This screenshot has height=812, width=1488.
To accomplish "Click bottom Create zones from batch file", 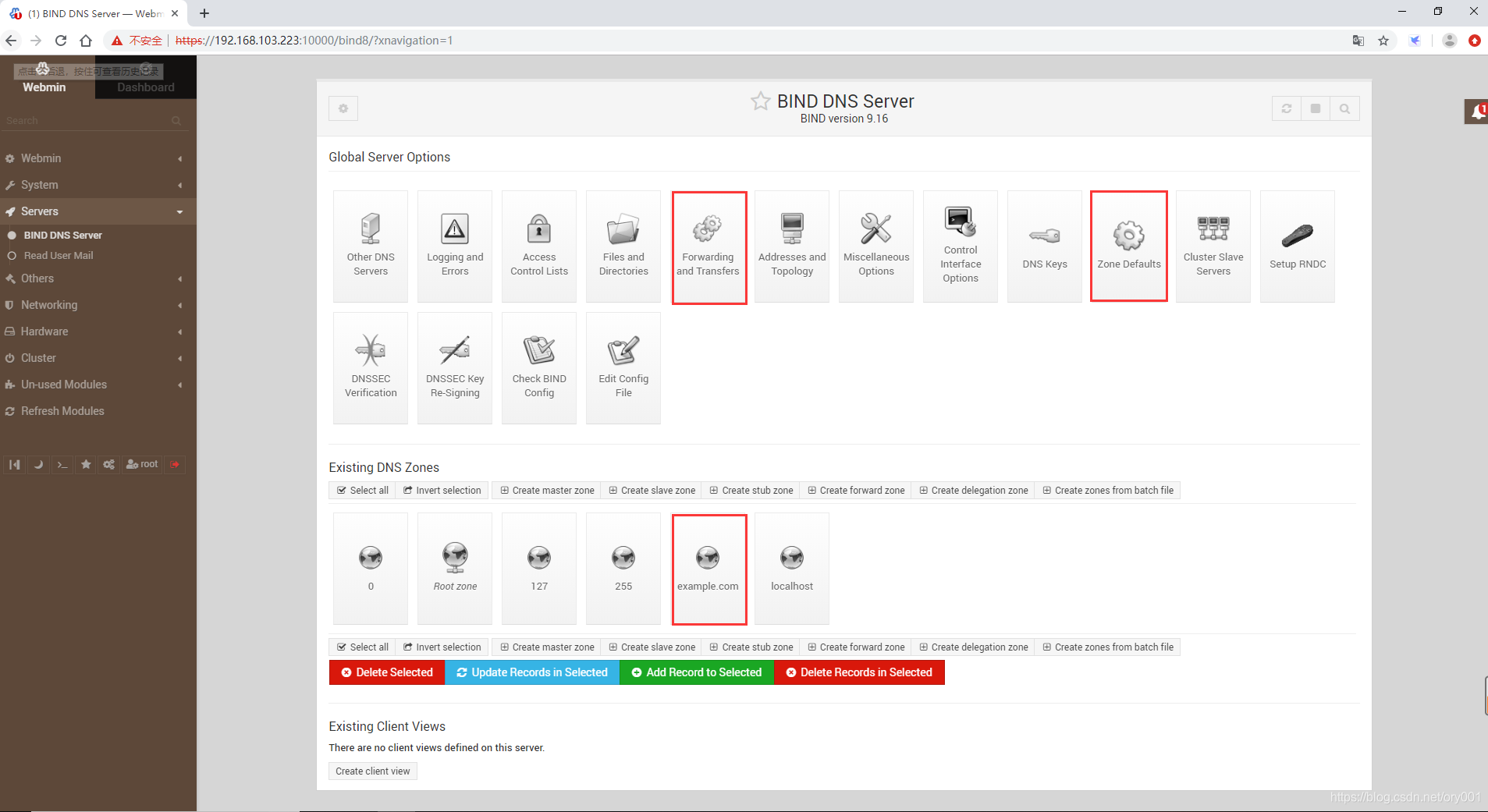I will 1108,647.
